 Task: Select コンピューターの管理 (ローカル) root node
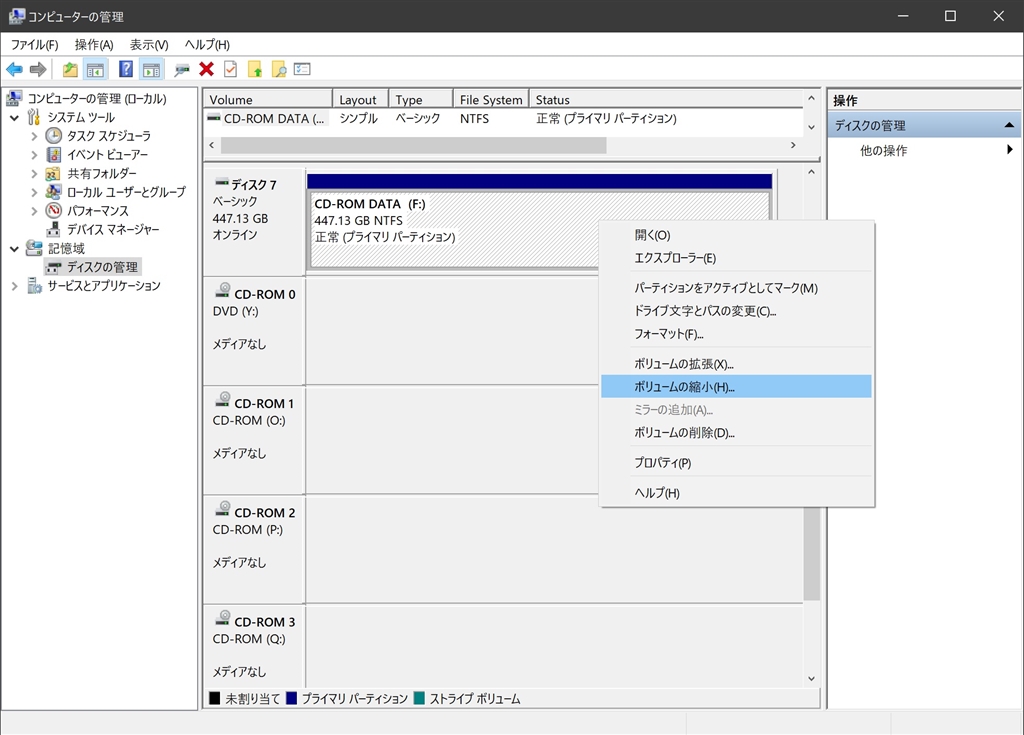point(97,99)
